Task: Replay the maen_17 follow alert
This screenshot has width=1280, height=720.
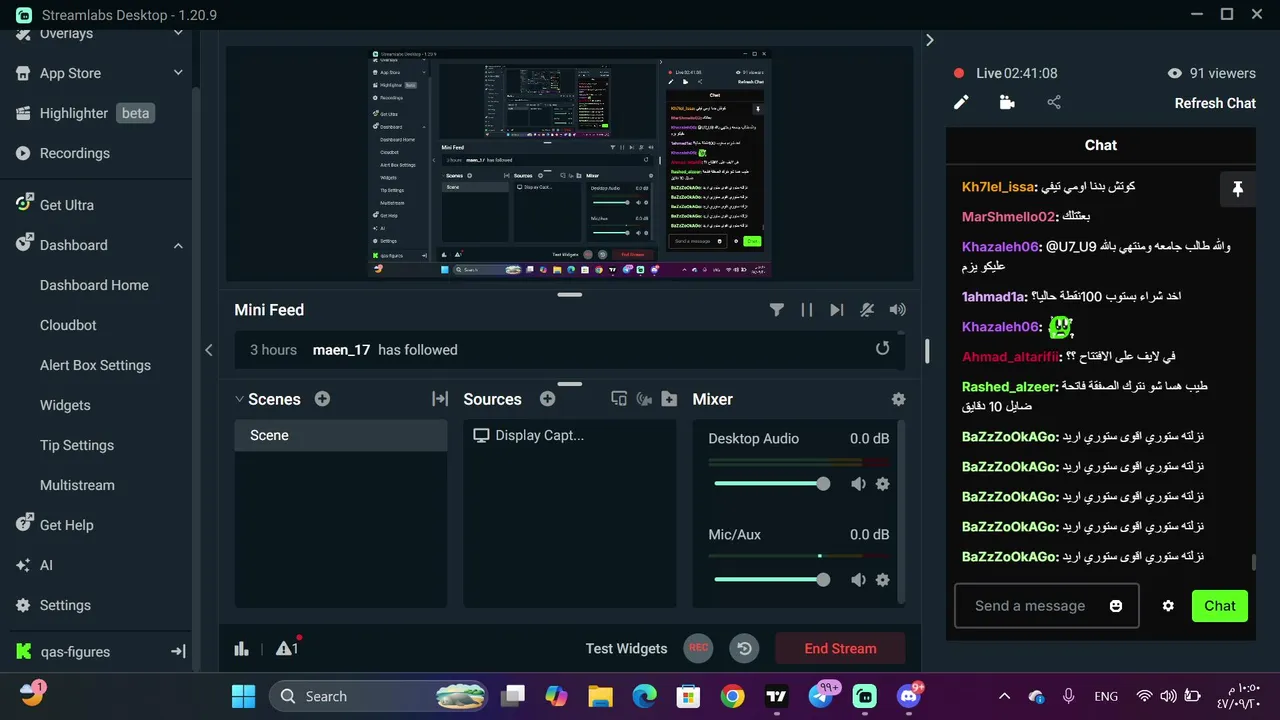Action: tap(882, 348)
